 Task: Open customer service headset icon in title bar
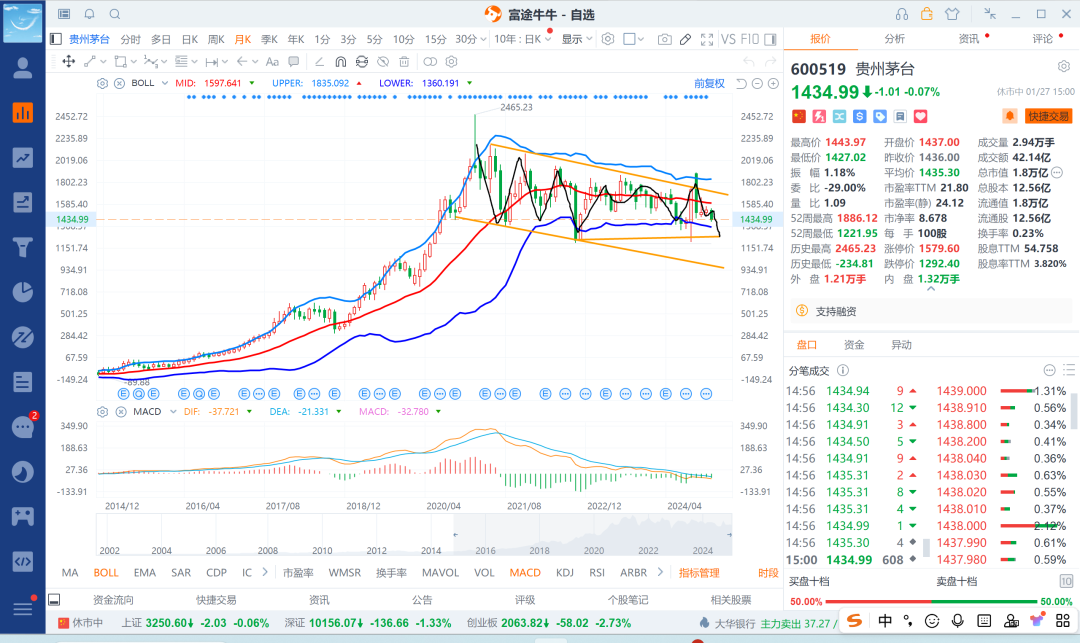[x=903, y=14]
